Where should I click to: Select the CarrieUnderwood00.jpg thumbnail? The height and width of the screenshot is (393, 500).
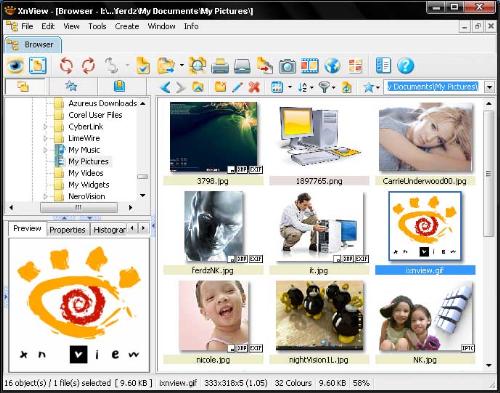(x=425, y=137)
